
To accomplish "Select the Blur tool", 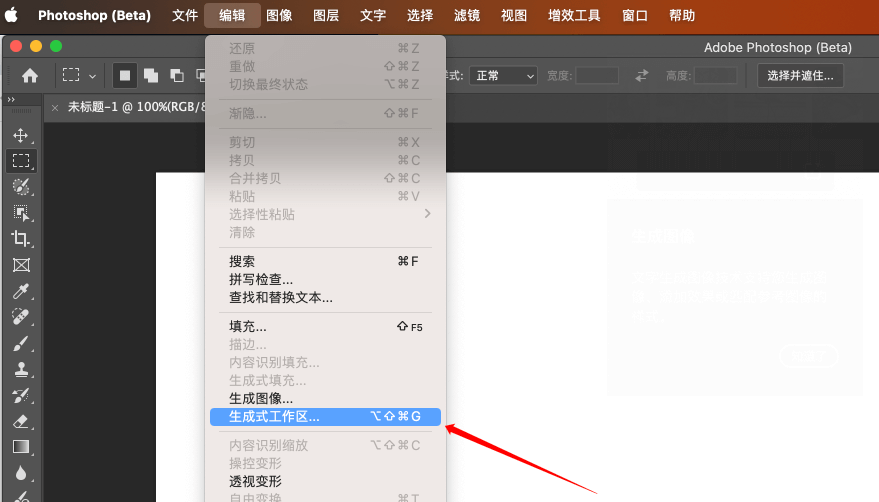I will [x=21, y=473].
